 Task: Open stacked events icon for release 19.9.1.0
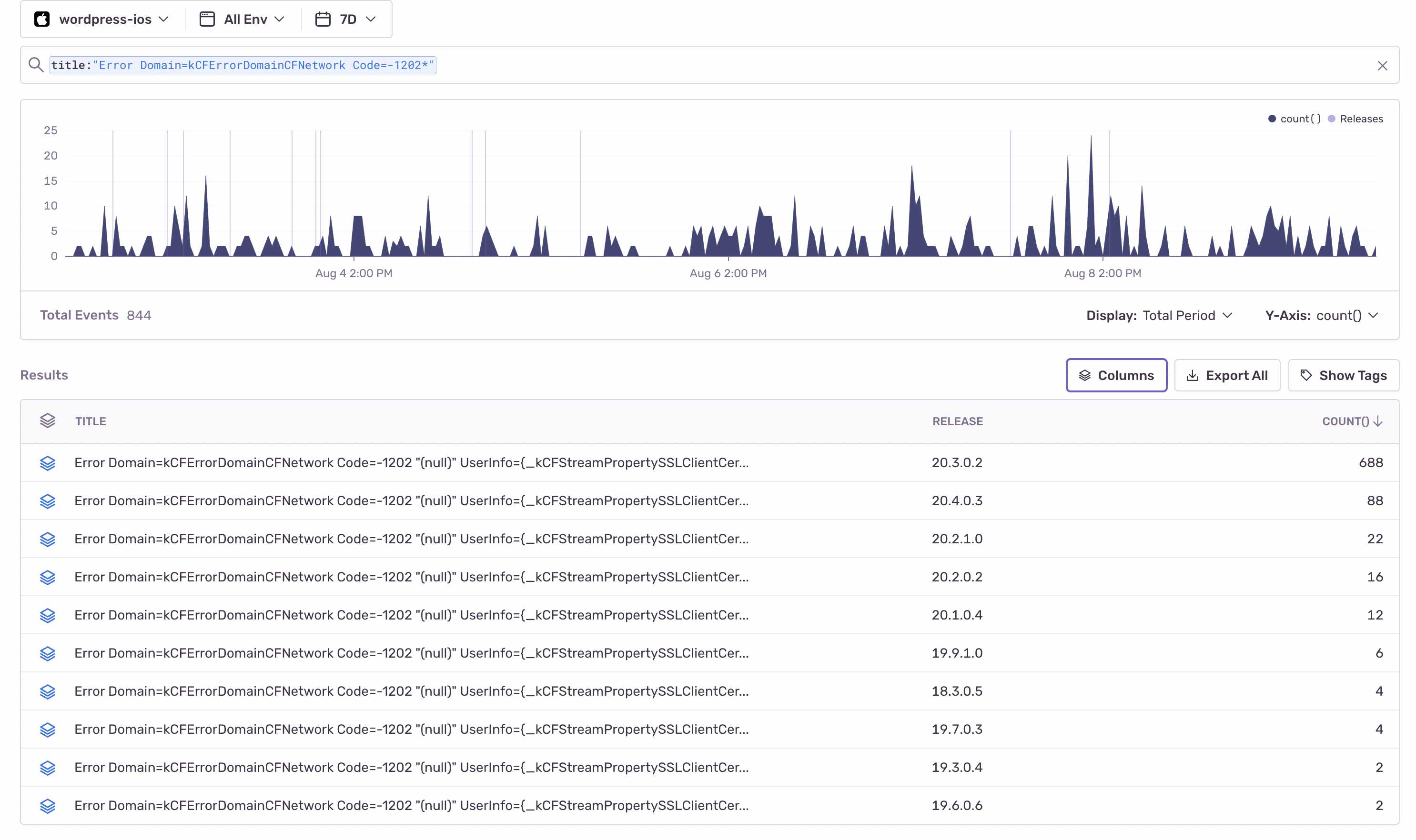(x=48, y=653)
